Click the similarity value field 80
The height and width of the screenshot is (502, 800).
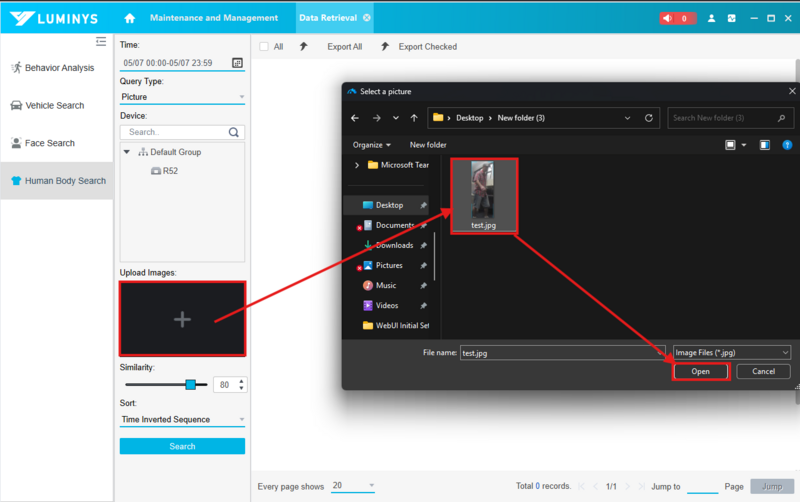click(225, 385)
